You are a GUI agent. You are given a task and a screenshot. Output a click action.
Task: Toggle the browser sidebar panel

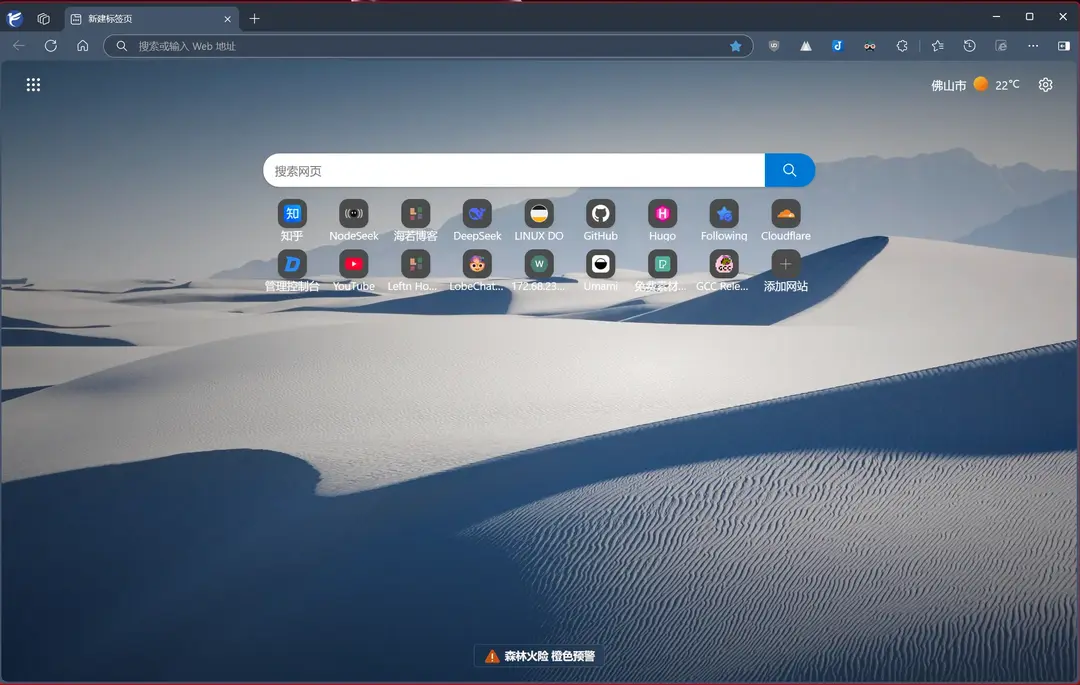coord(1063,46)
